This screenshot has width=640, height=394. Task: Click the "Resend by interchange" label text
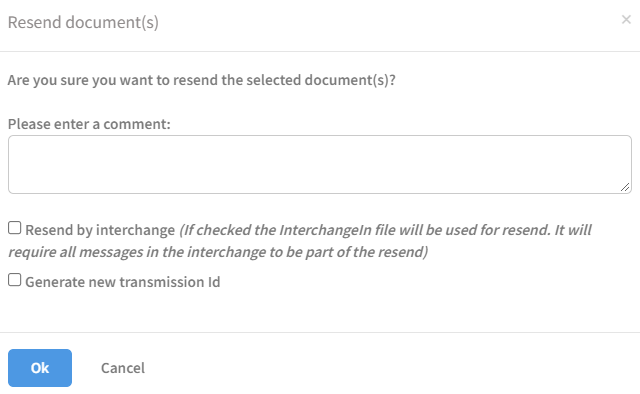[x=100, y=230]
